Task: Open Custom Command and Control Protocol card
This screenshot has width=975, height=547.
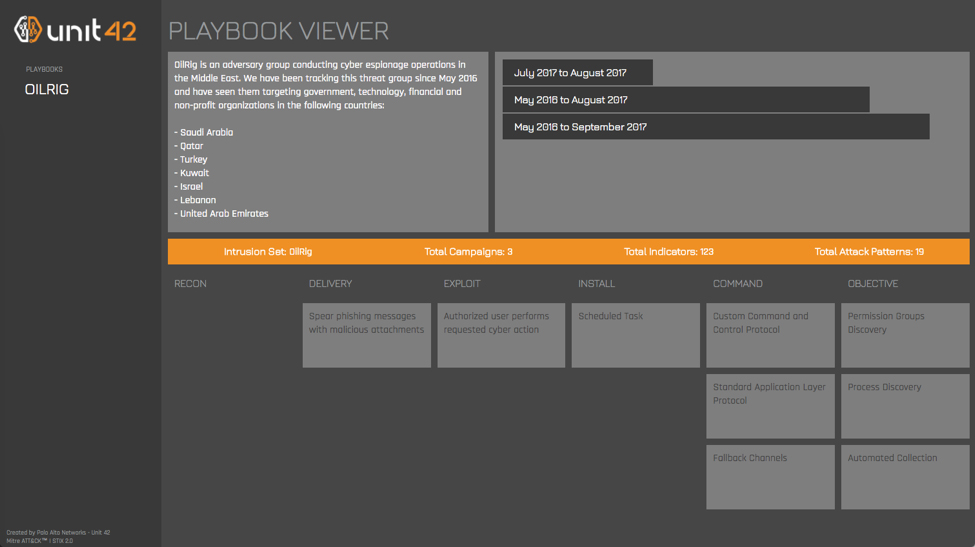Action: [770, 335]
